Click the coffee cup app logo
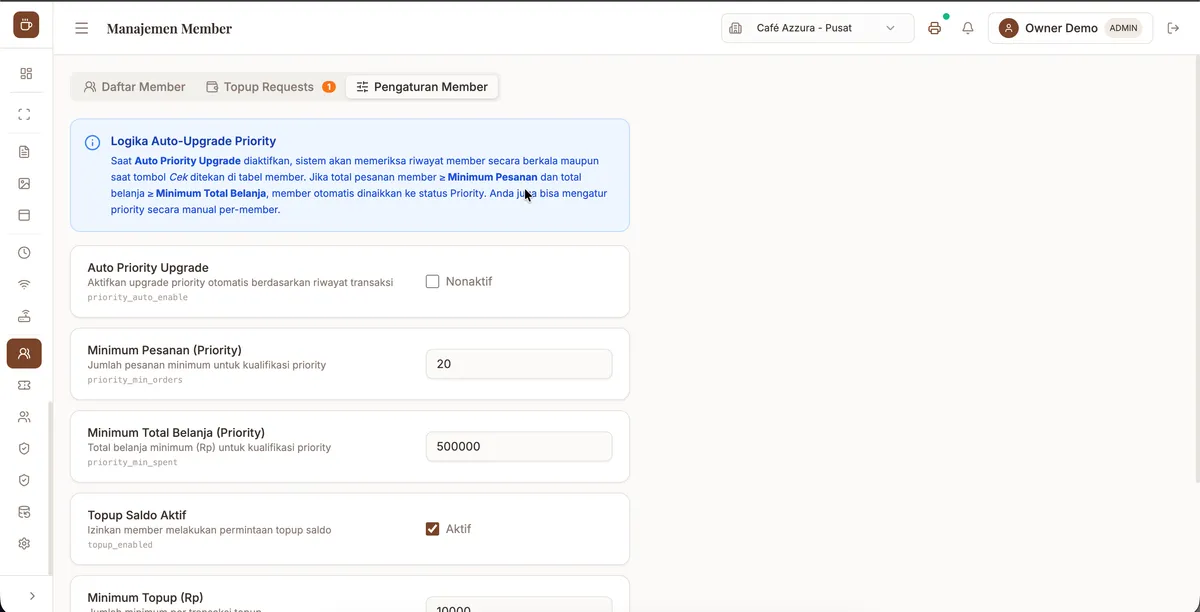 pyautogui.click(x=26, y=25)
